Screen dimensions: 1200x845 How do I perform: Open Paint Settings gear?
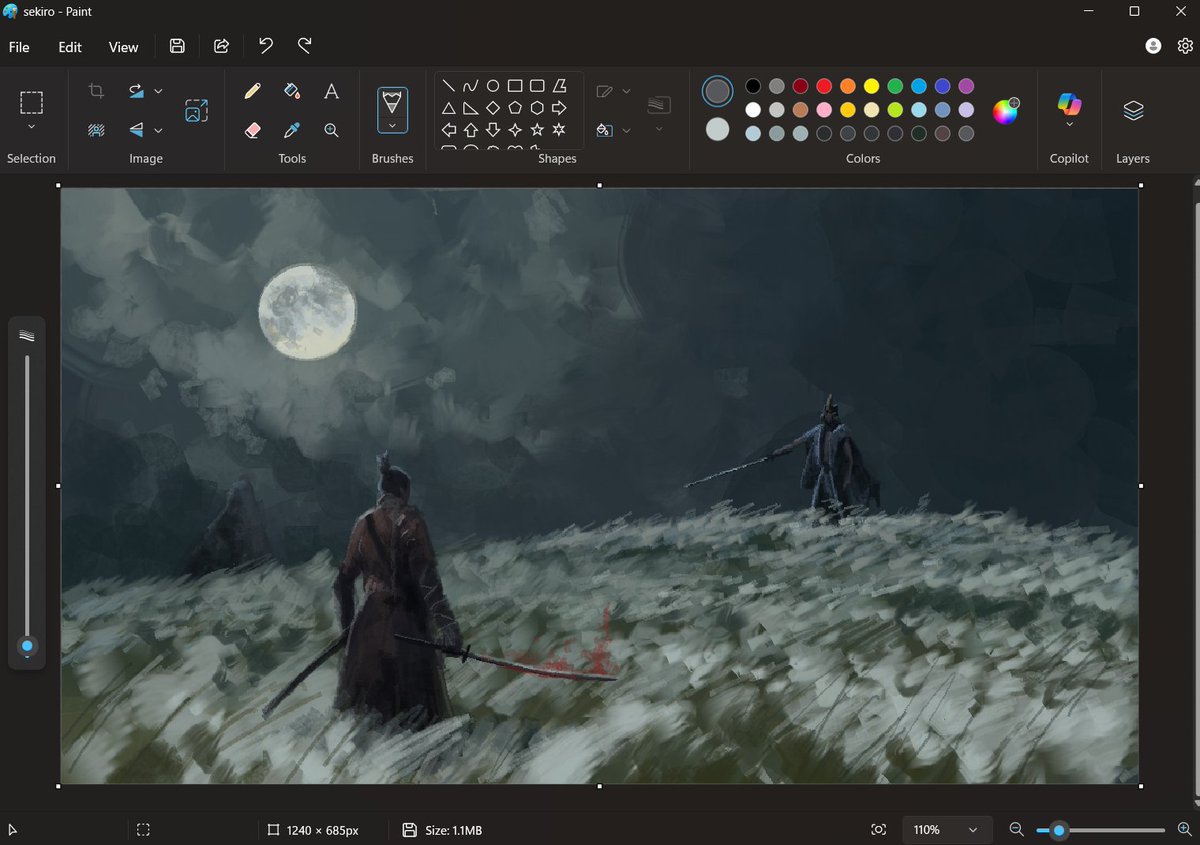point(1185,46)
